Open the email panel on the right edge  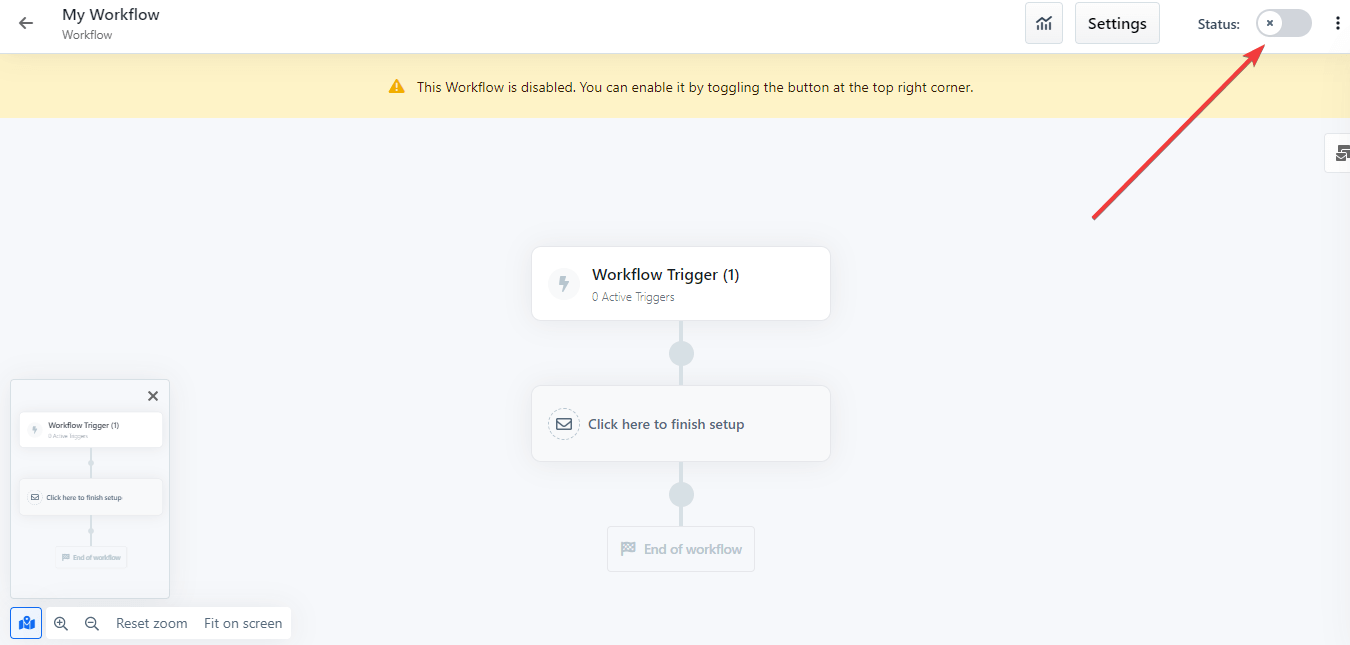pyautogui.click(x=1341, y=152)
